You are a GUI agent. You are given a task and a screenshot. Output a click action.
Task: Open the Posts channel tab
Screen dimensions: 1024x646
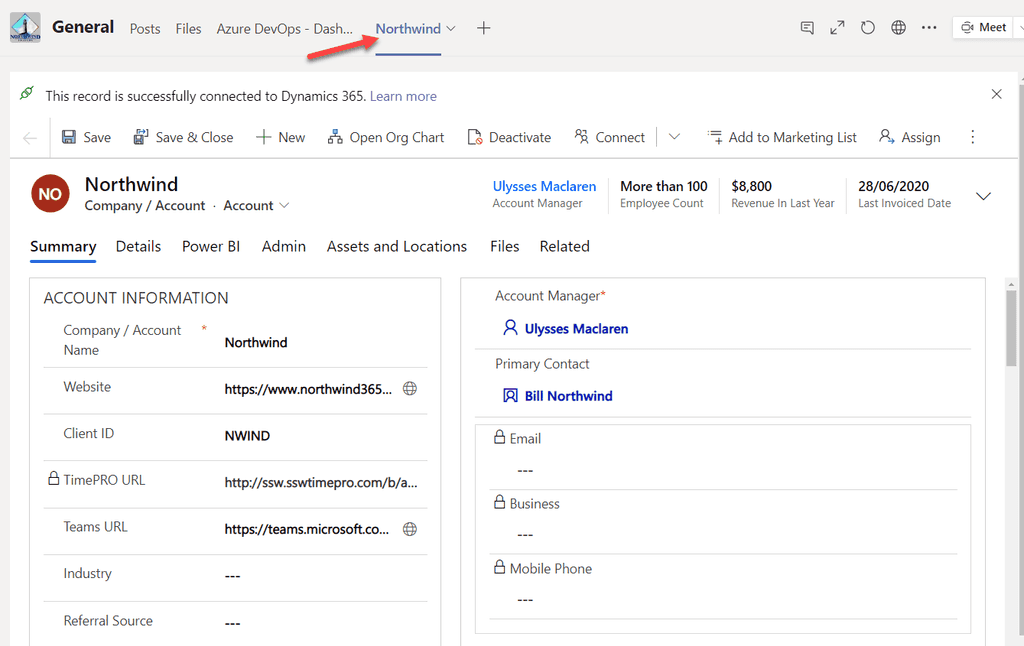[x=145, y=29]
